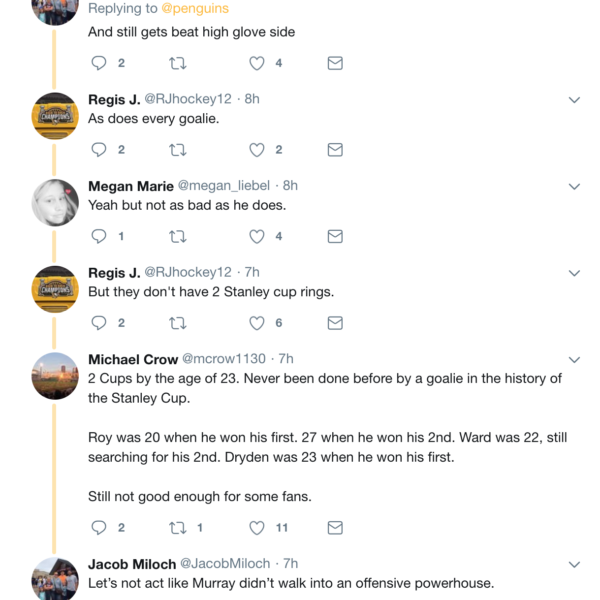The height and width of the screenshot is (600, 600).
Task: Open the dropdown on Jacob Miloch's tweet
Action: click(574, 565)
